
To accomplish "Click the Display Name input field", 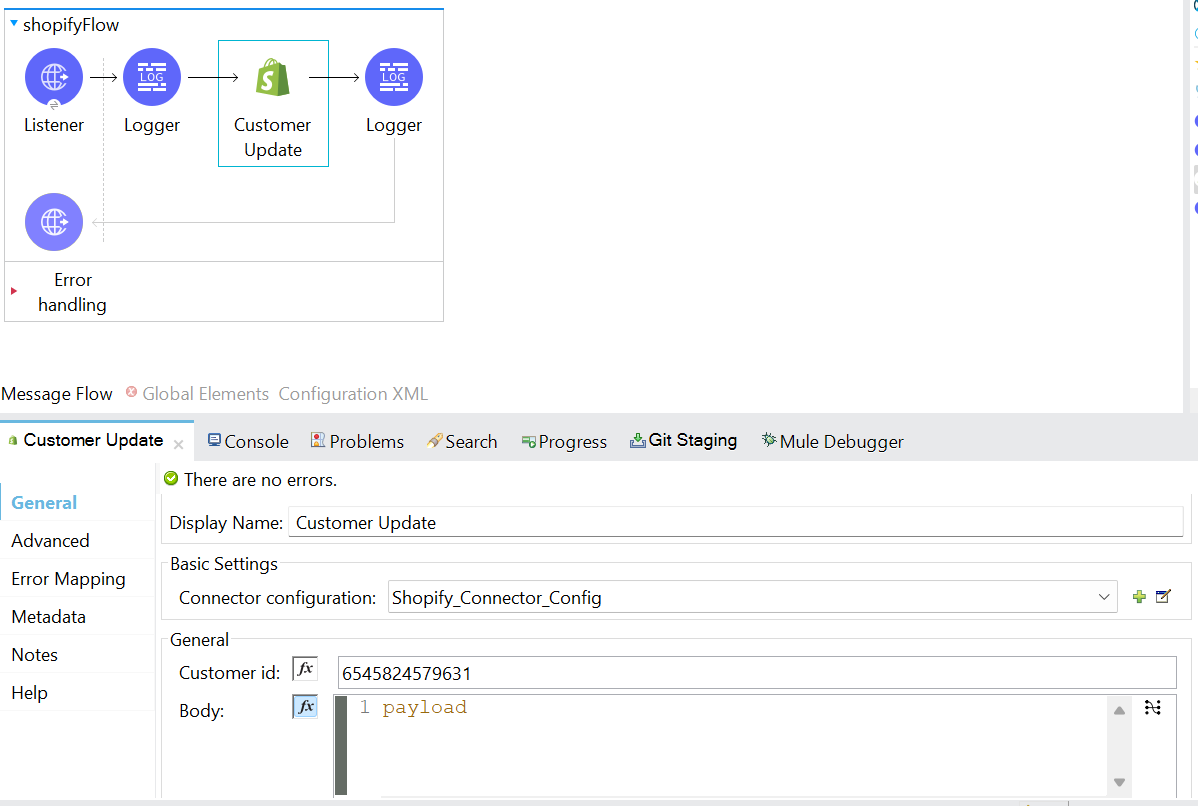I will point(735,522).
